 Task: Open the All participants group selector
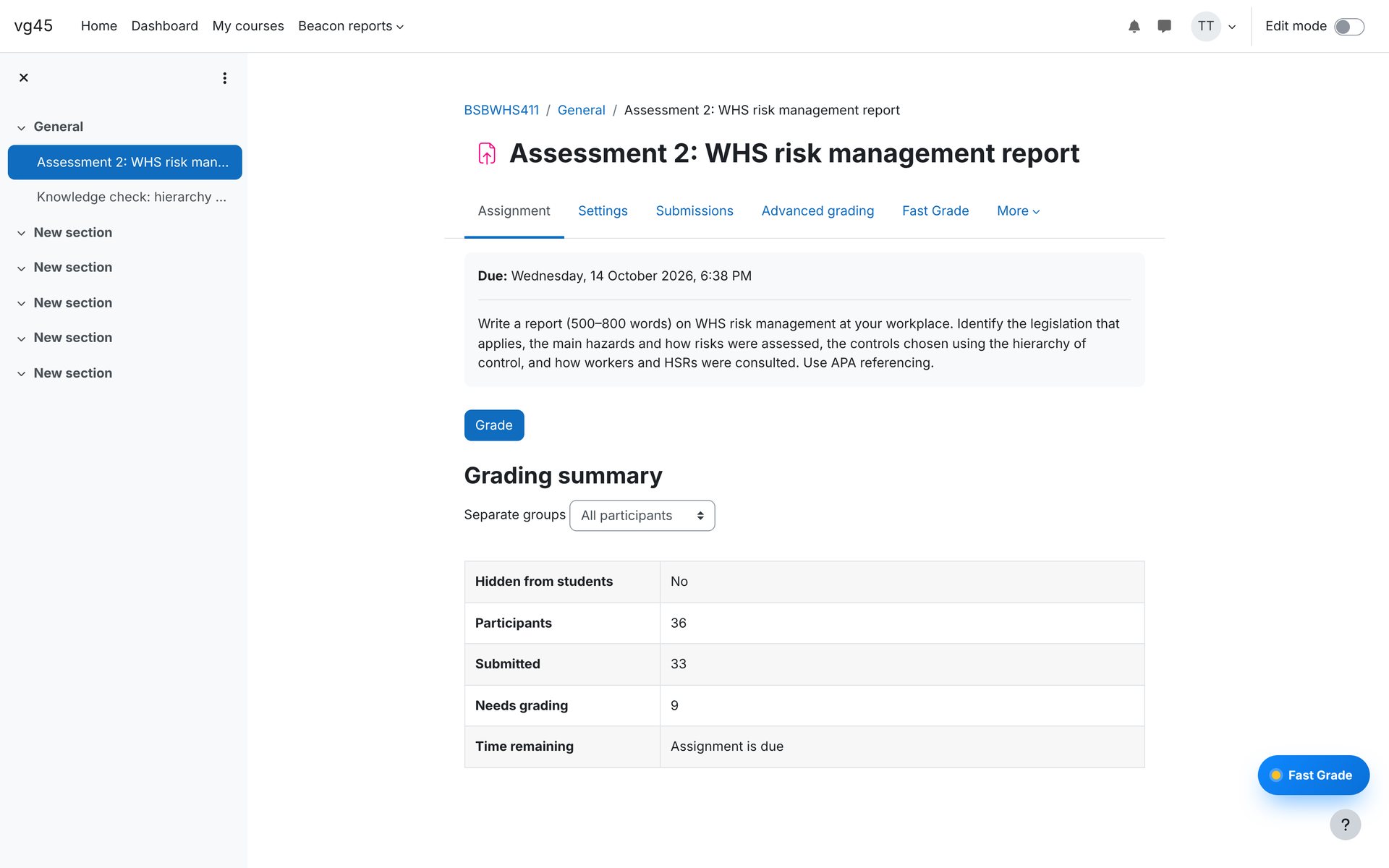pos(642,516)
